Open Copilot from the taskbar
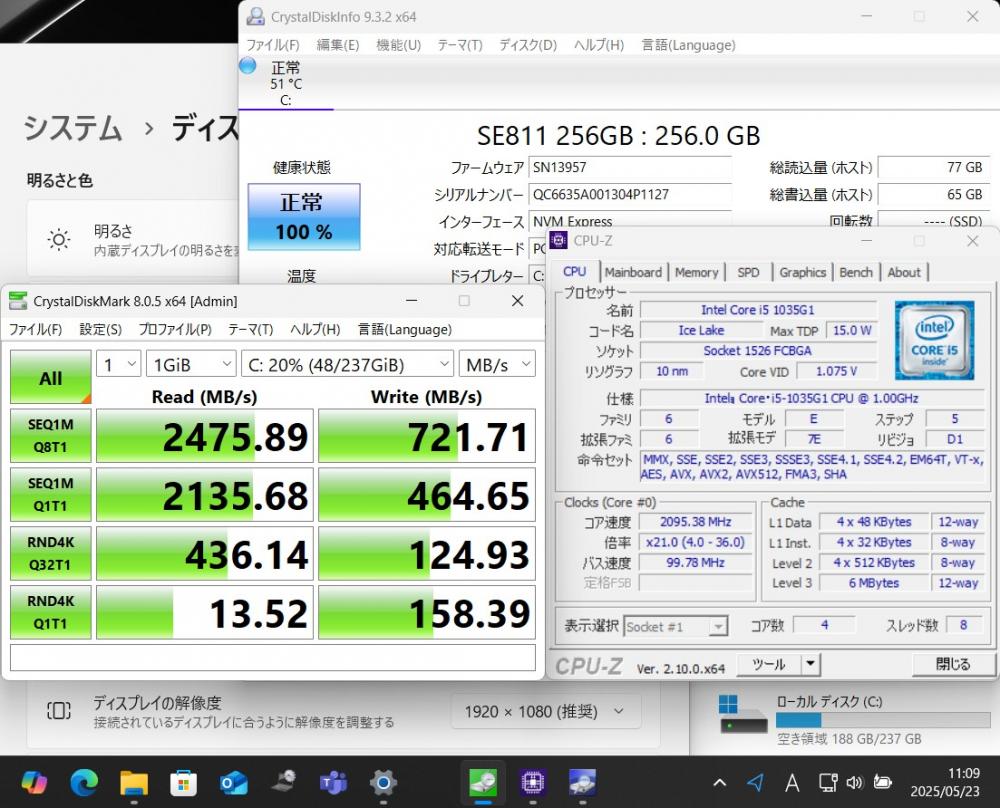Image resolution: width=1000 pixels, height=808 pixels. (33, 782)
